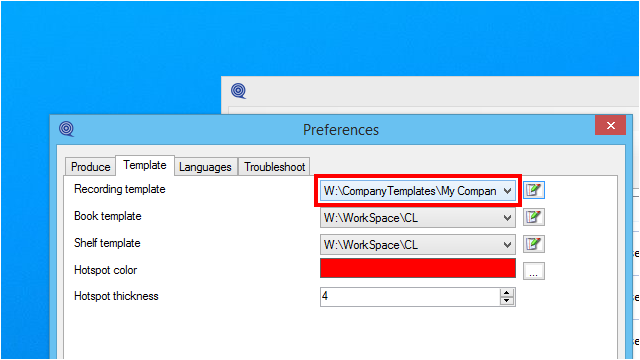Click inside the Hotspot thickness field

(410, 297)
